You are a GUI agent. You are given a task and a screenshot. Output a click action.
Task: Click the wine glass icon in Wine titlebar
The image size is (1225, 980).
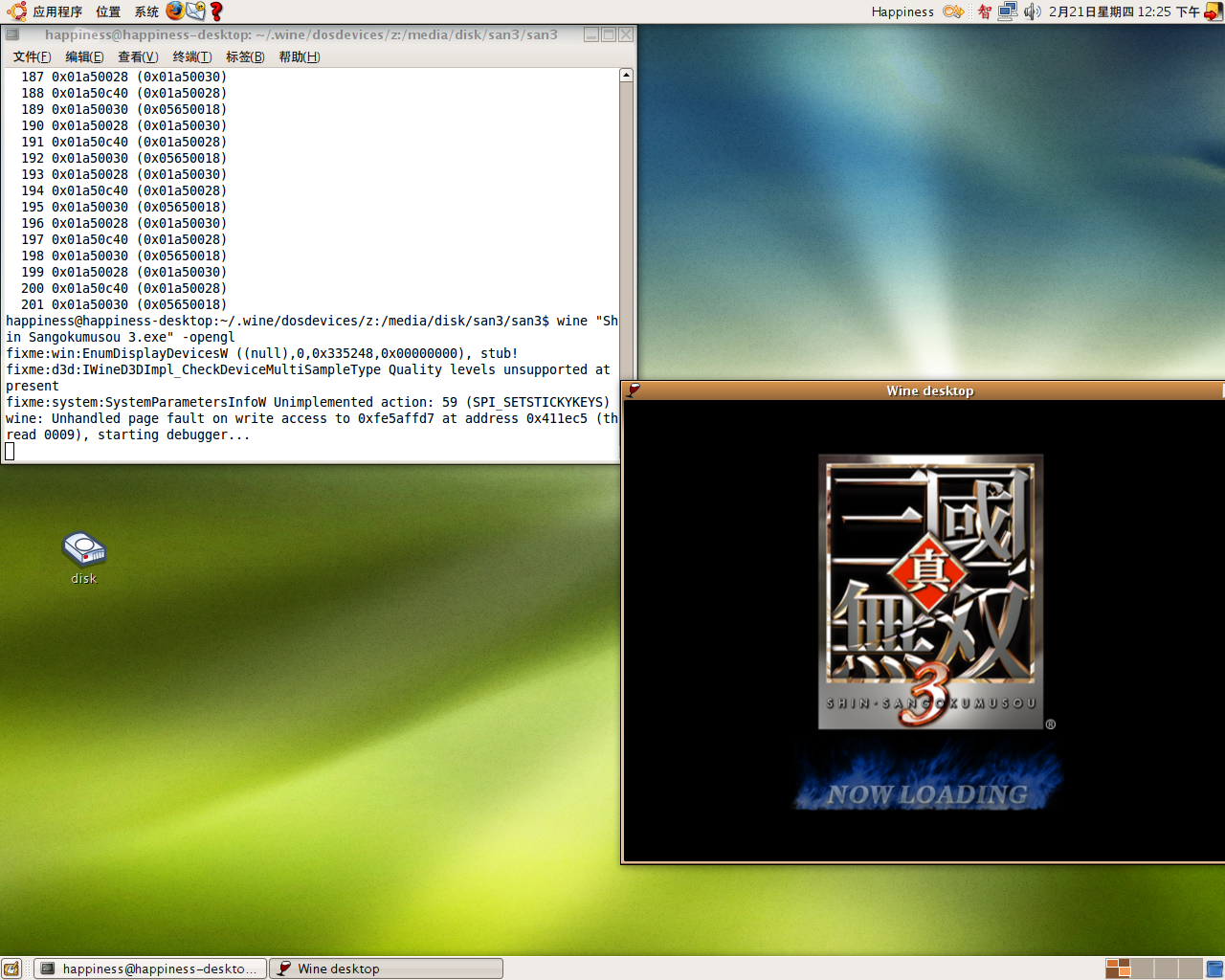(x=634, y=390)
